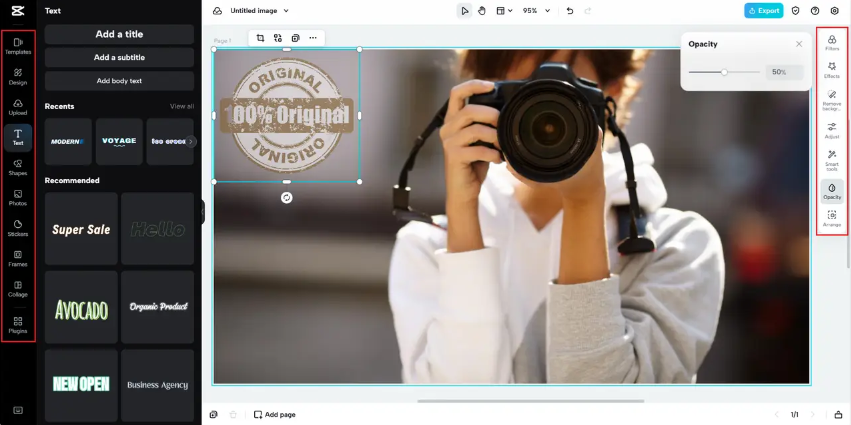Open the Frames panel
Image resolution: width=851 pixels, height=425 pixels.
point(18,259)
